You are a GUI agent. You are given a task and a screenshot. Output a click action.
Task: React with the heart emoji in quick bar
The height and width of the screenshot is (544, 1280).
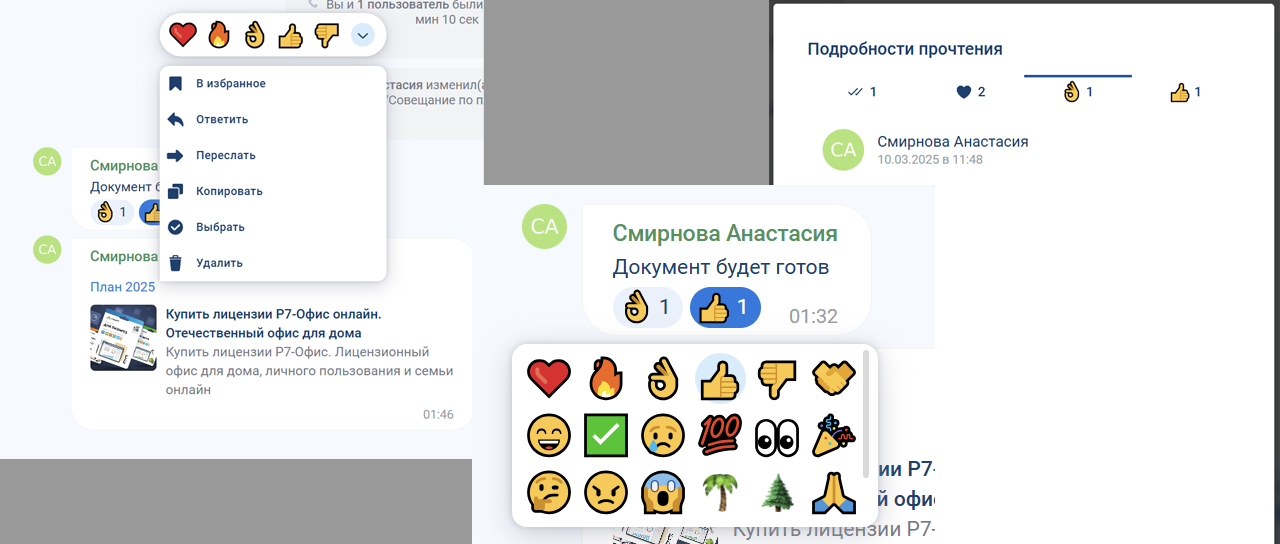point(182,36)
